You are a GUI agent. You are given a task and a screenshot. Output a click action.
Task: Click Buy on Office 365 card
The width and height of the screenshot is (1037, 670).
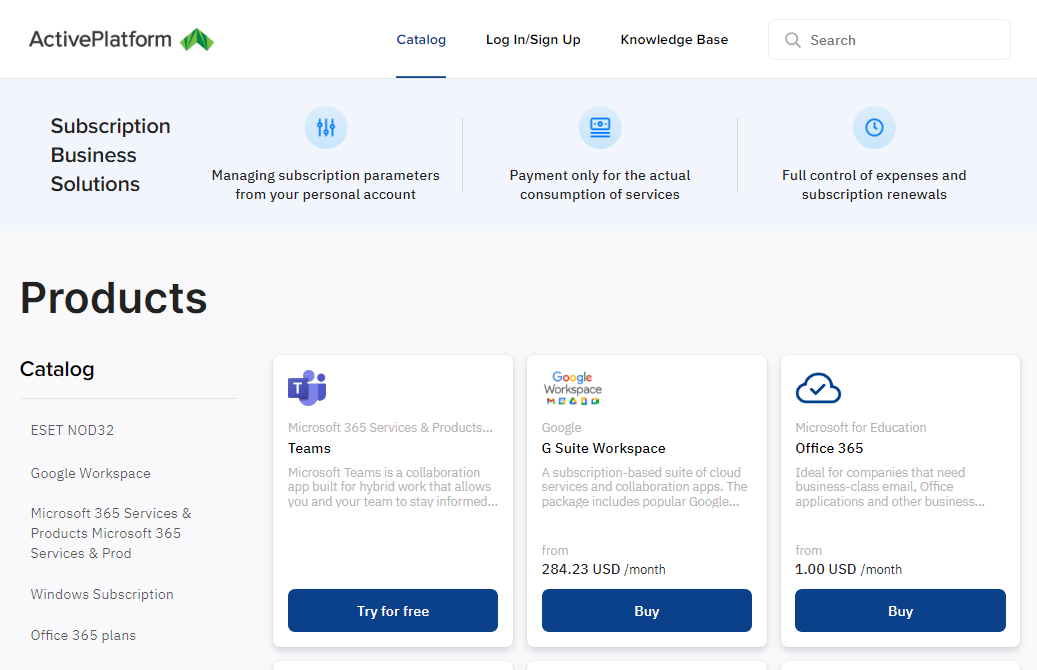coord(900,610)
